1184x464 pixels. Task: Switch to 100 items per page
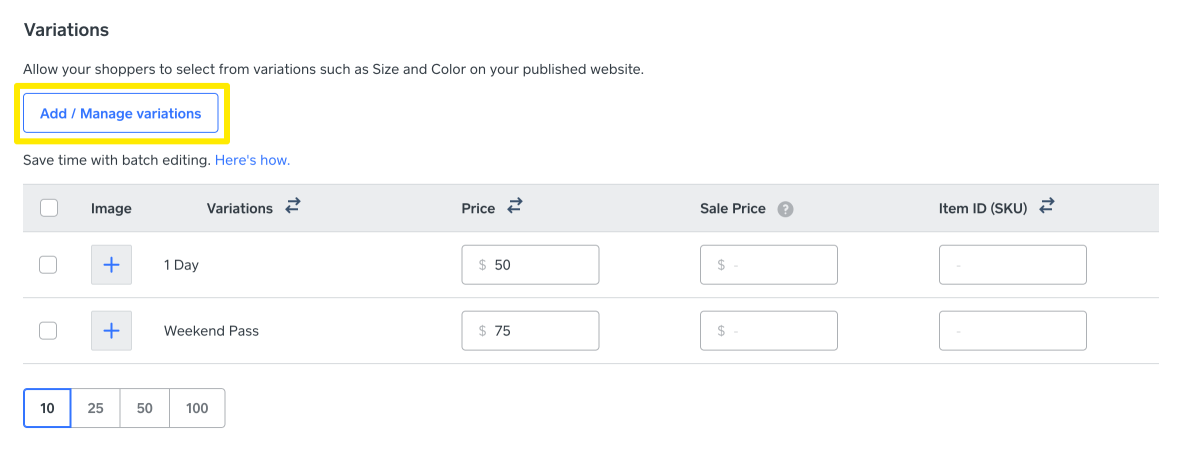coord(197,408)
